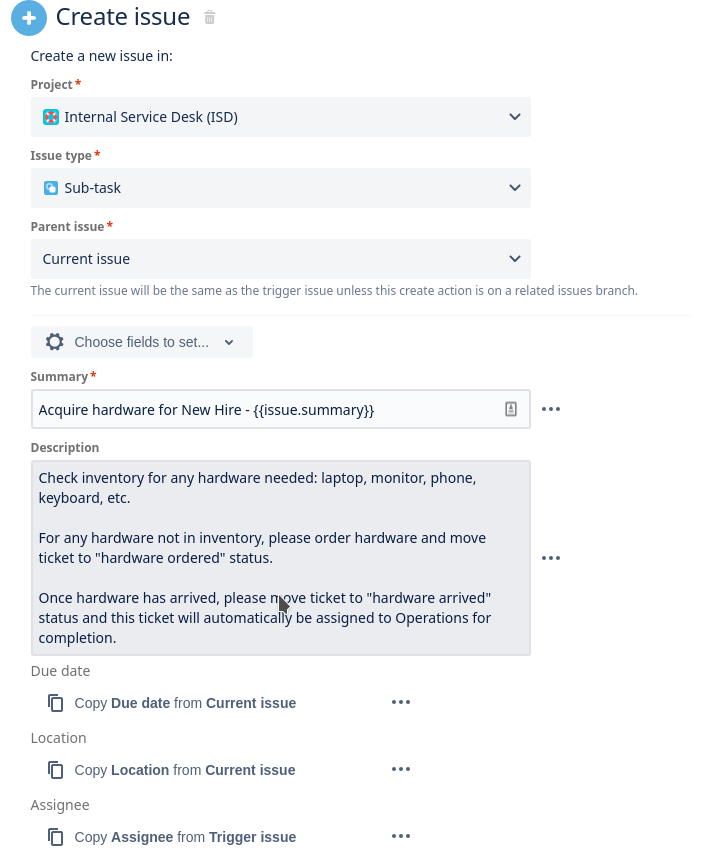Open more options menu on Due date row
The height and width of the screenshot is (868, 712).
(401, 702)
